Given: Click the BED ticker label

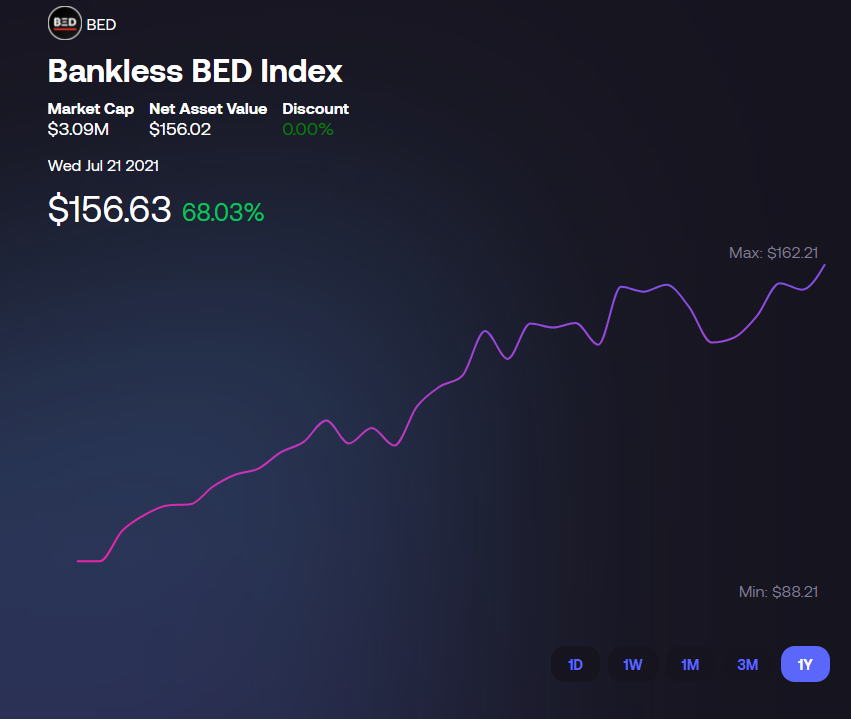Looking at the screenshot, I should point(101,25).
